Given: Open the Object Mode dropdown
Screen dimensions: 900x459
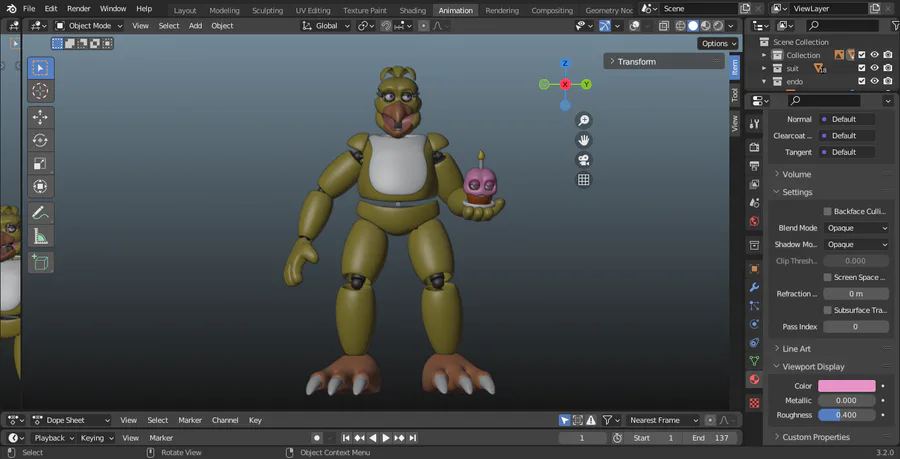Looking at the screenshot, I should tap(89, 26).
